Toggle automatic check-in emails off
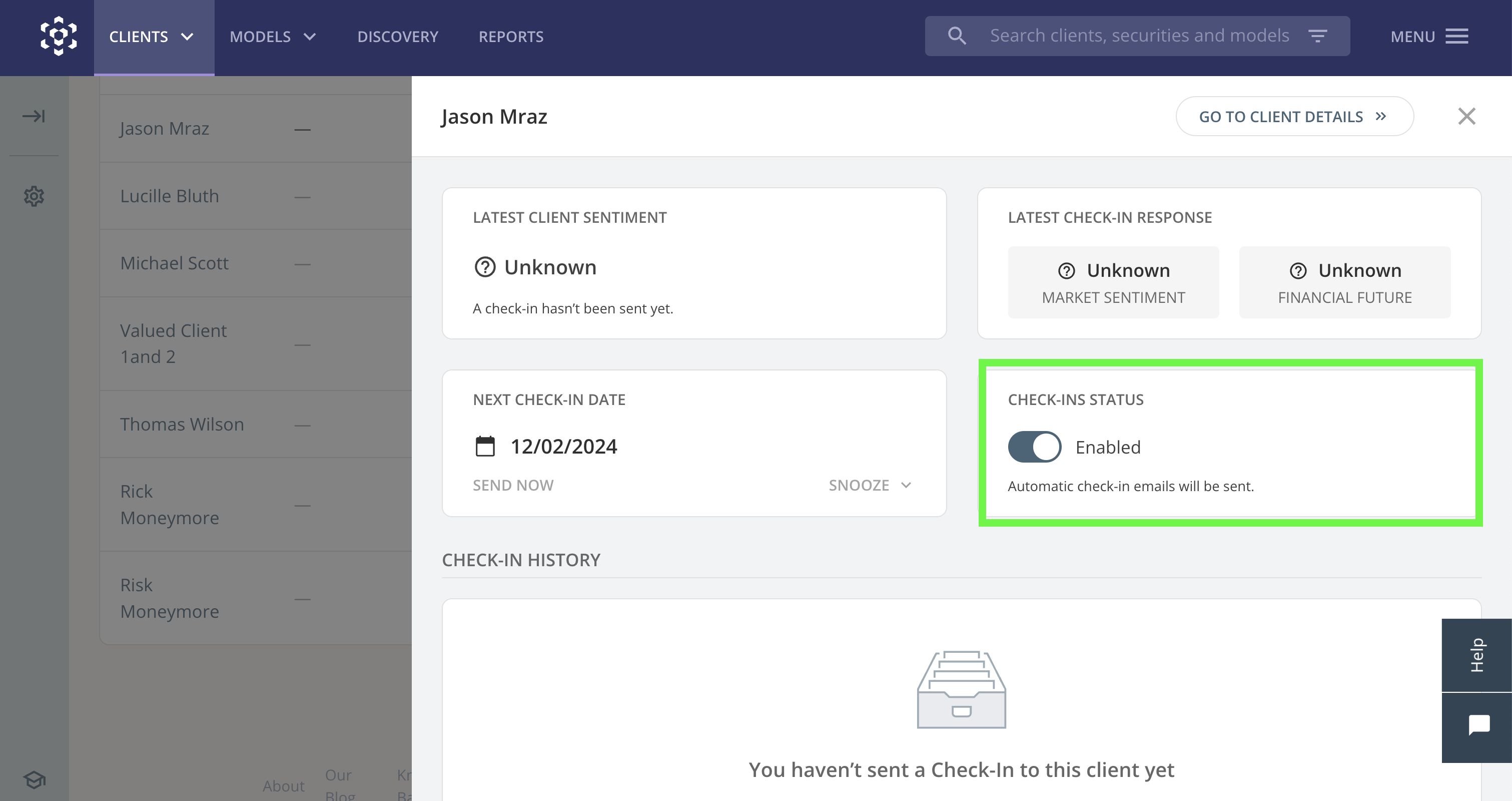 (x=1034, y=446)
